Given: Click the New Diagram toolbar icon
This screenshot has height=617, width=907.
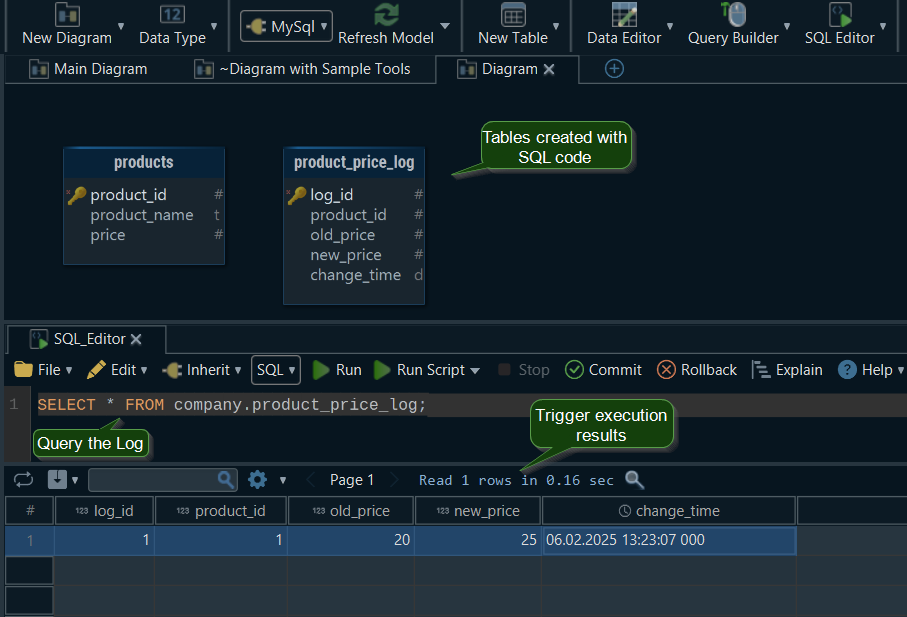Looking at the screenshot, I should [x=67, y=15].
